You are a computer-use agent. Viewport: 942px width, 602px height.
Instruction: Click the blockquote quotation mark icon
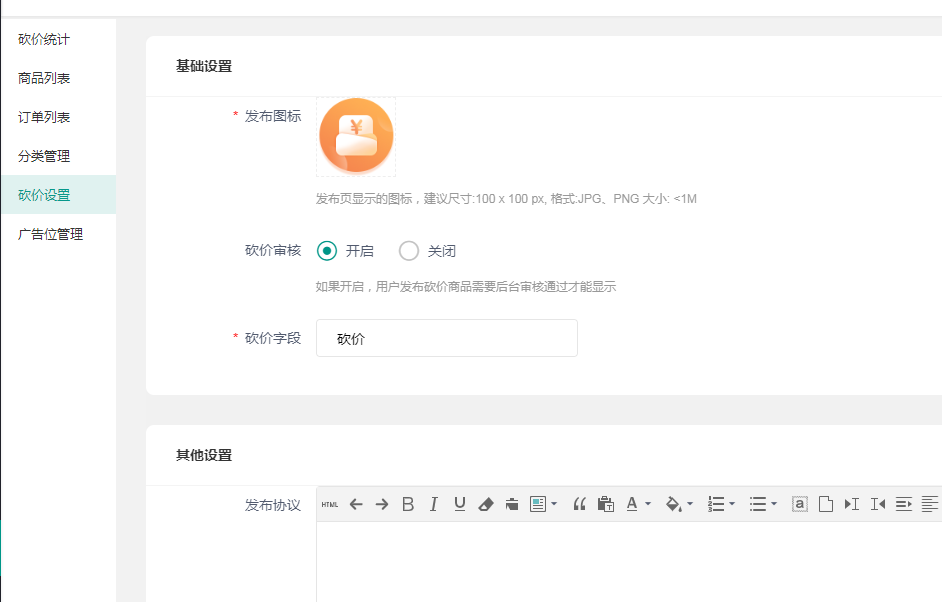click(x=579, y=504)
